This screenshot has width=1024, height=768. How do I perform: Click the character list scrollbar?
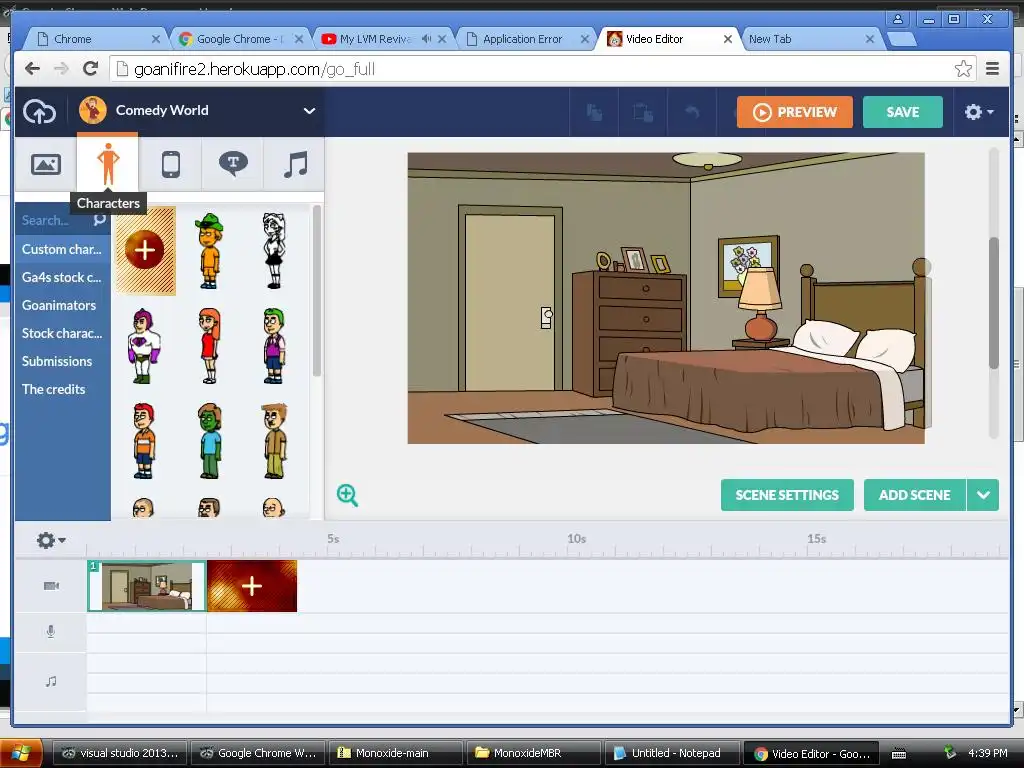(x=317, y=291)
